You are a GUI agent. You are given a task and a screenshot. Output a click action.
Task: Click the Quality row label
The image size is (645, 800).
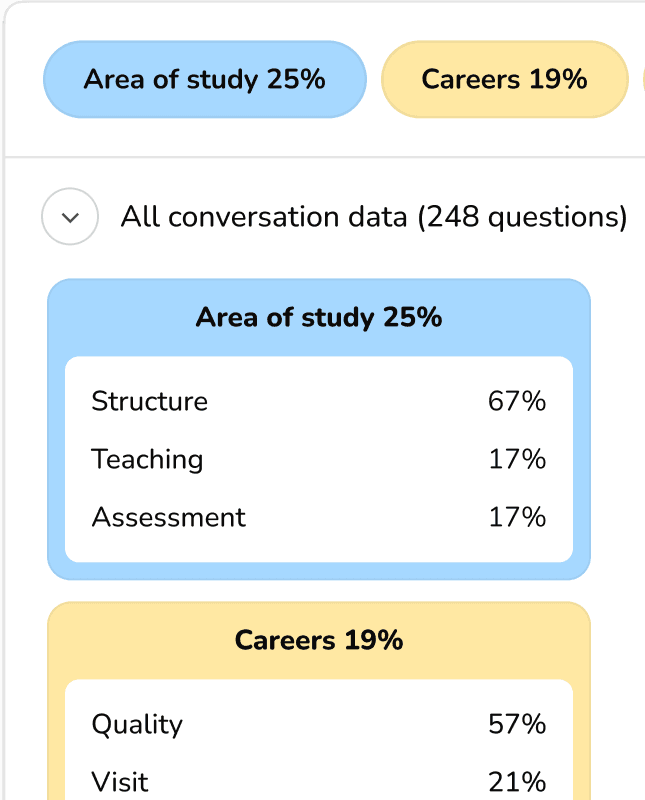pos(137,725)
